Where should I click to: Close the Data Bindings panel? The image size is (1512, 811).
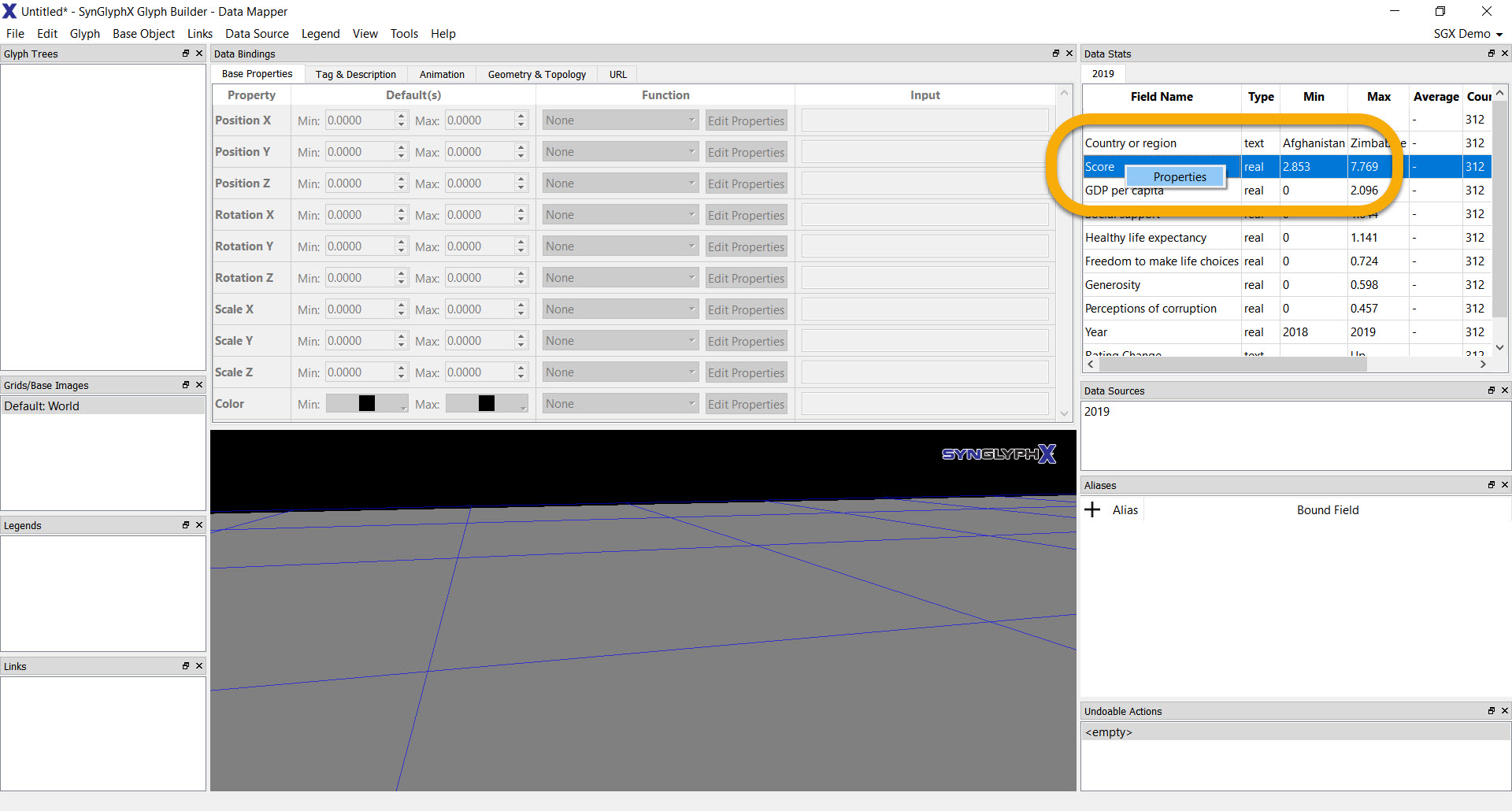click(1069, 54)
